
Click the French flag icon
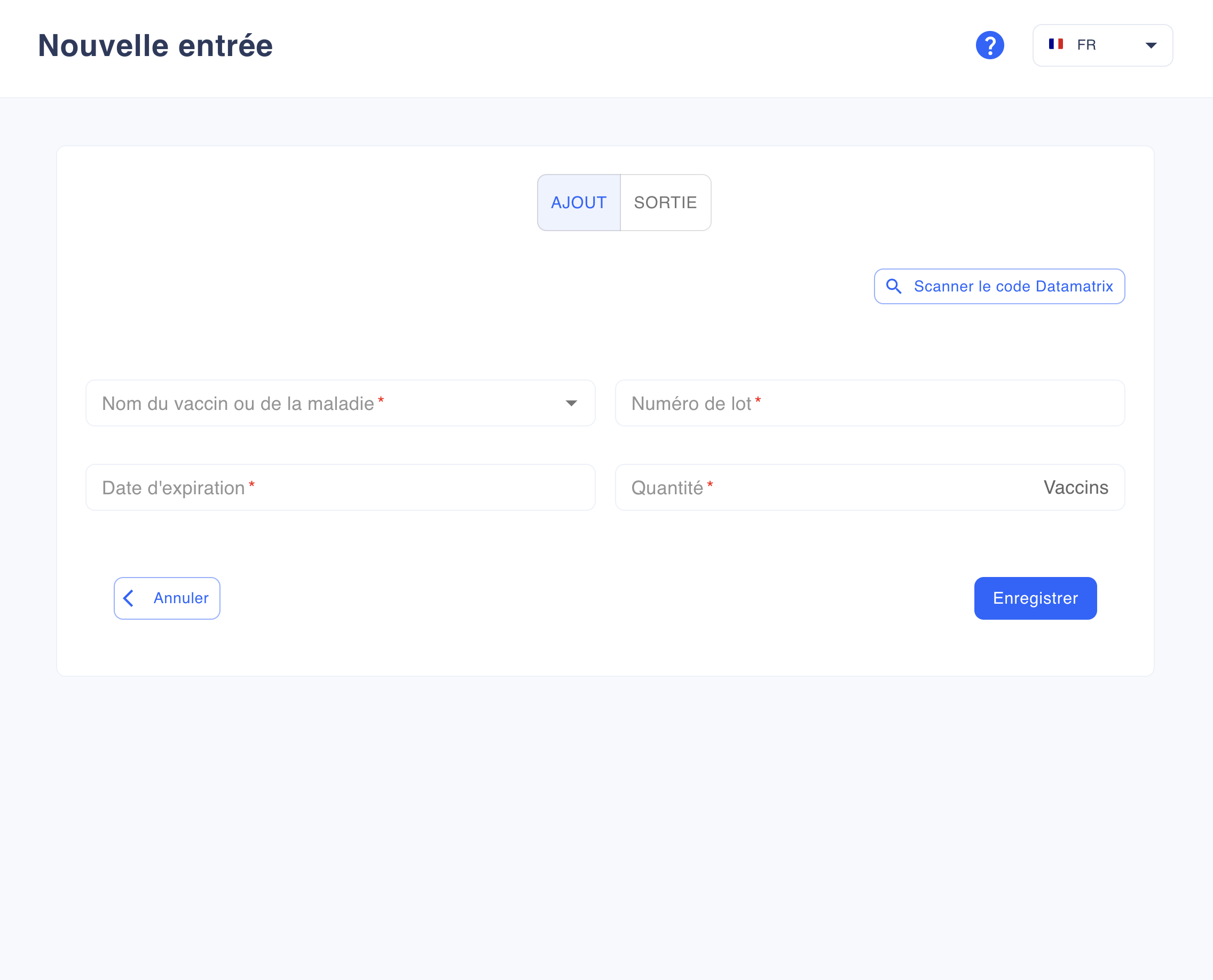click(1056, 44)
